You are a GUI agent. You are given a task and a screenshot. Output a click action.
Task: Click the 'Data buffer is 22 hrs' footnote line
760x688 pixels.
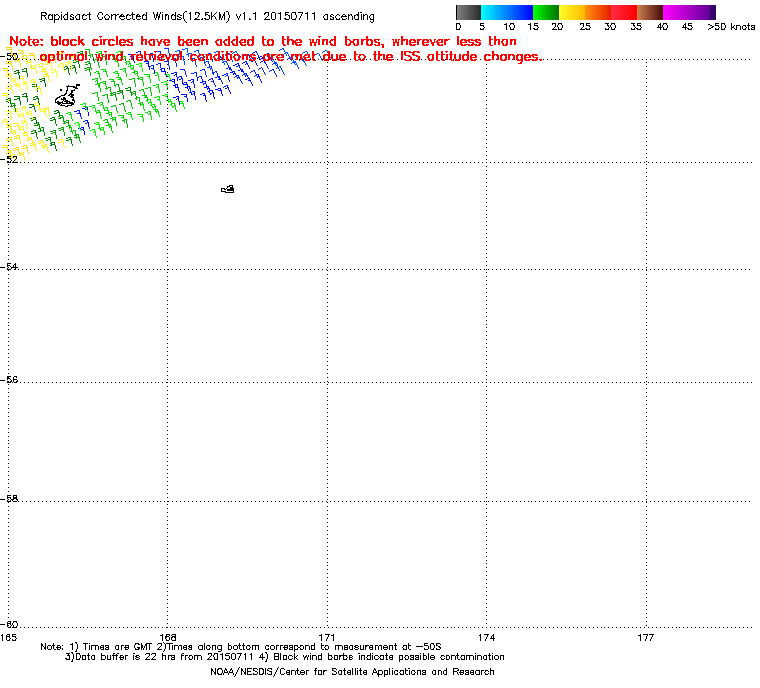click(x=285, y=657)
